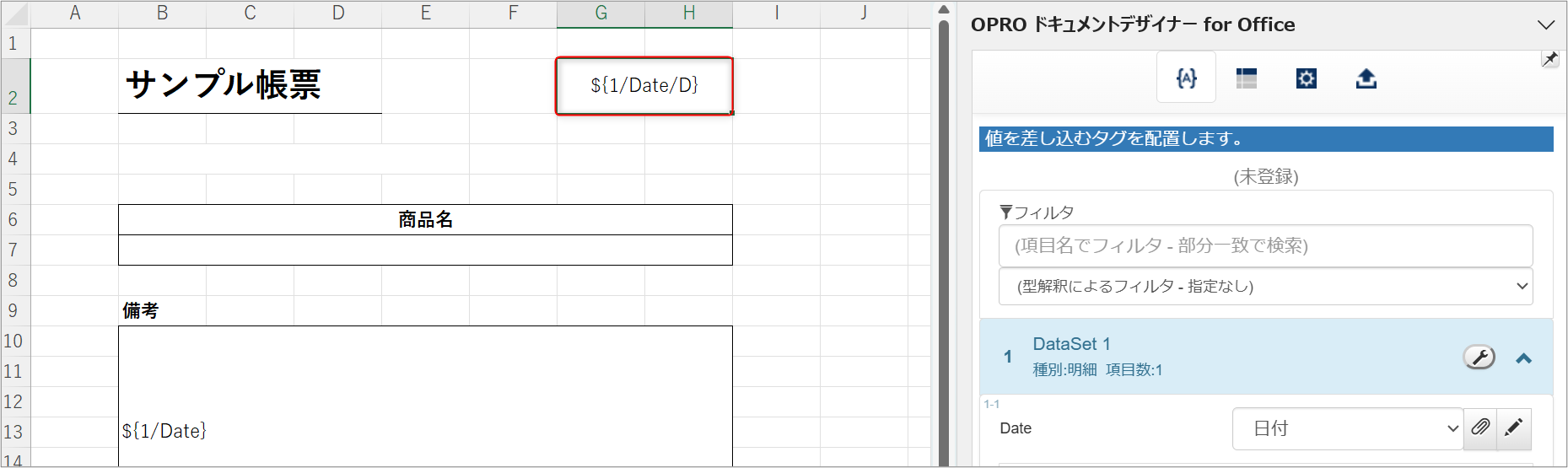This screenshot has width=1568, height=468.
Task: Click the paperclip icon beside Date field
Action: tap(1479, 428)
